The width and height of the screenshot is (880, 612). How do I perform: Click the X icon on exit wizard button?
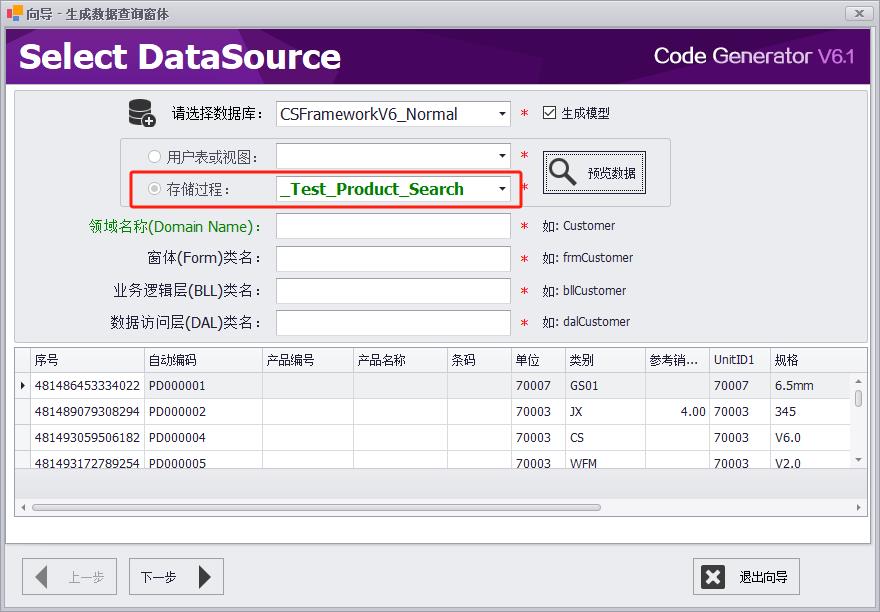pos(713,577)
